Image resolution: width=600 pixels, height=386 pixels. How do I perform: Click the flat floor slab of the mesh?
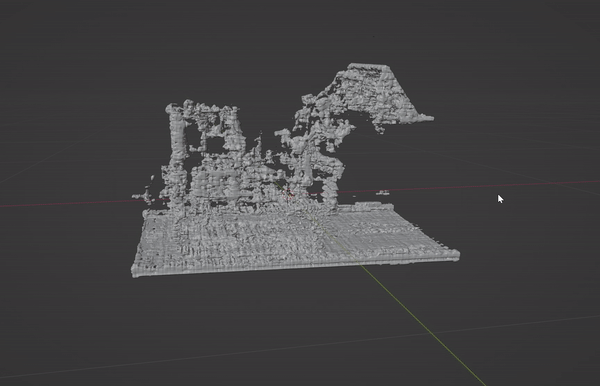295,241
